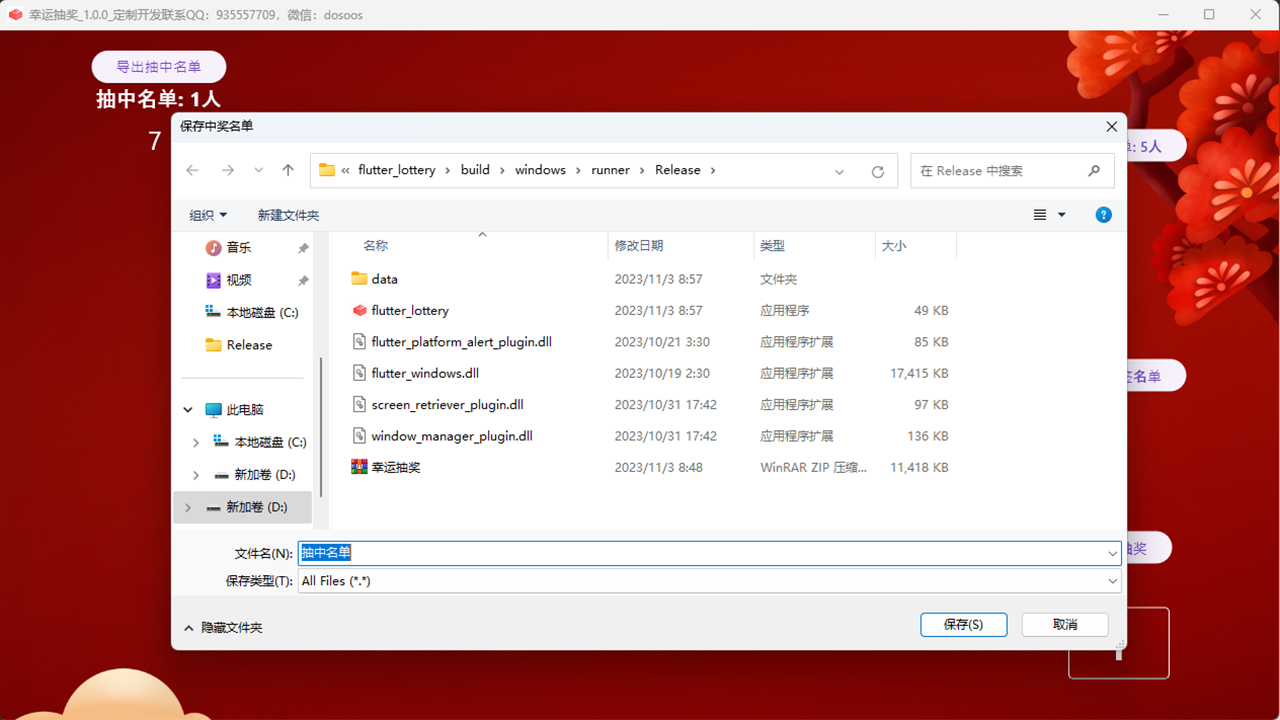Click the back navigation arrow icon
Screen dimensions: 1280x720
click(192, 170)
